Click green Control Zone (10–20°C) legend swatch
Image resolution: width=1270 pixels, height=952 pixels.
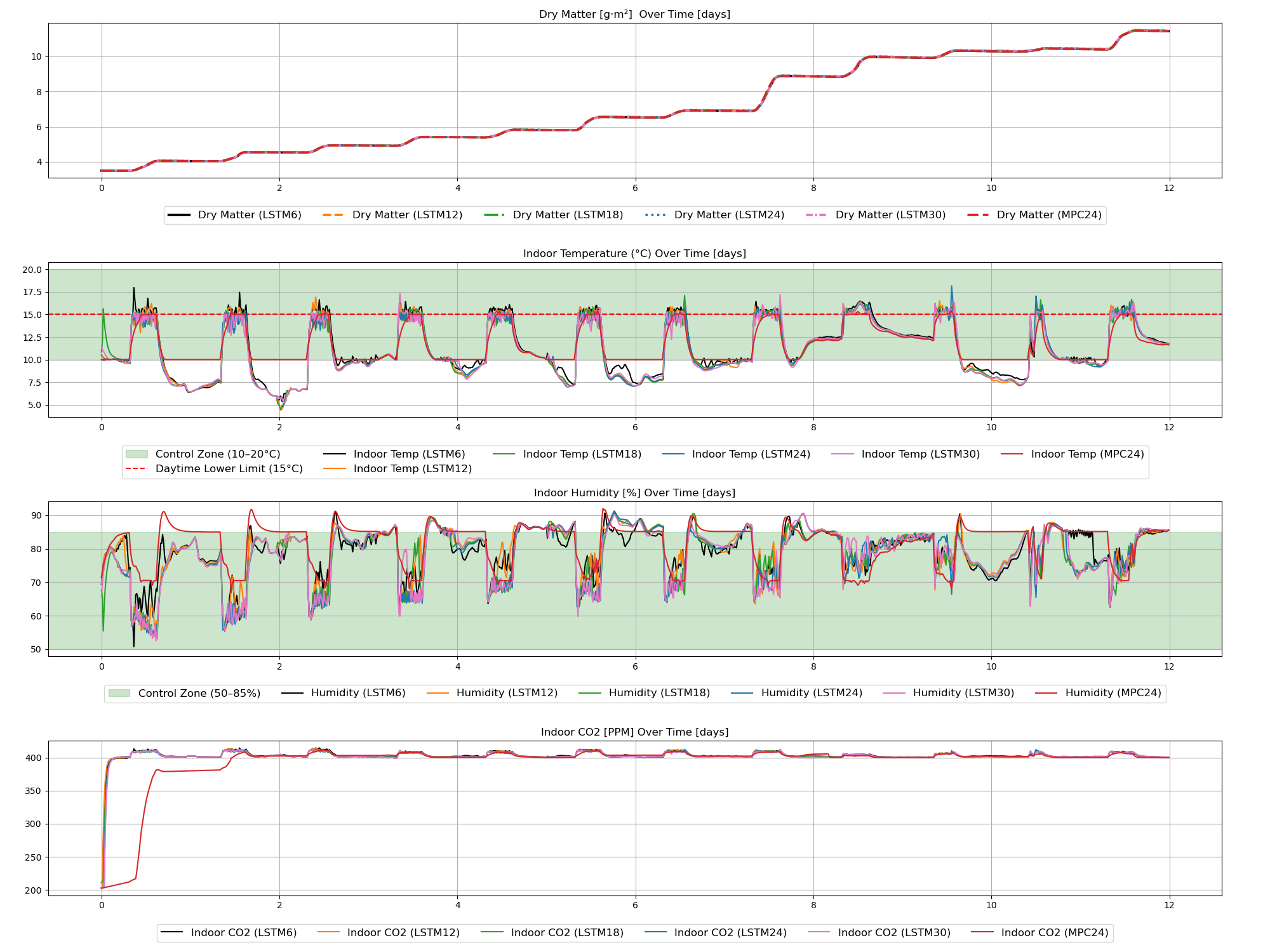click(137, 454)
